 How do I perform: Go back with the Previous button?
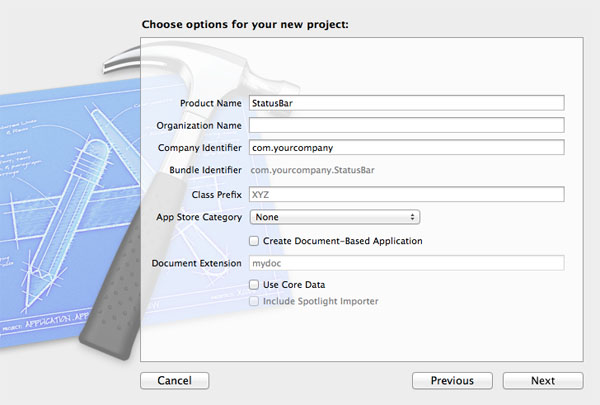point(452,381)
